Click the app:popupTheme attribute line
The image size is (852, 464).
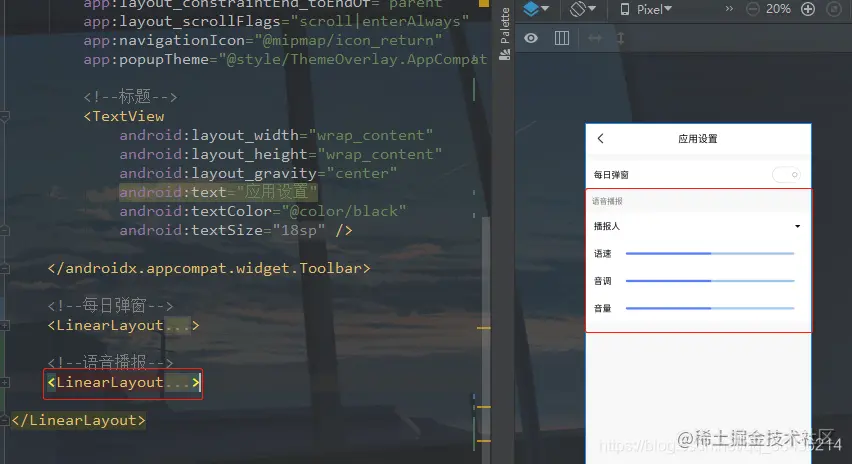(x=285, y=59)
